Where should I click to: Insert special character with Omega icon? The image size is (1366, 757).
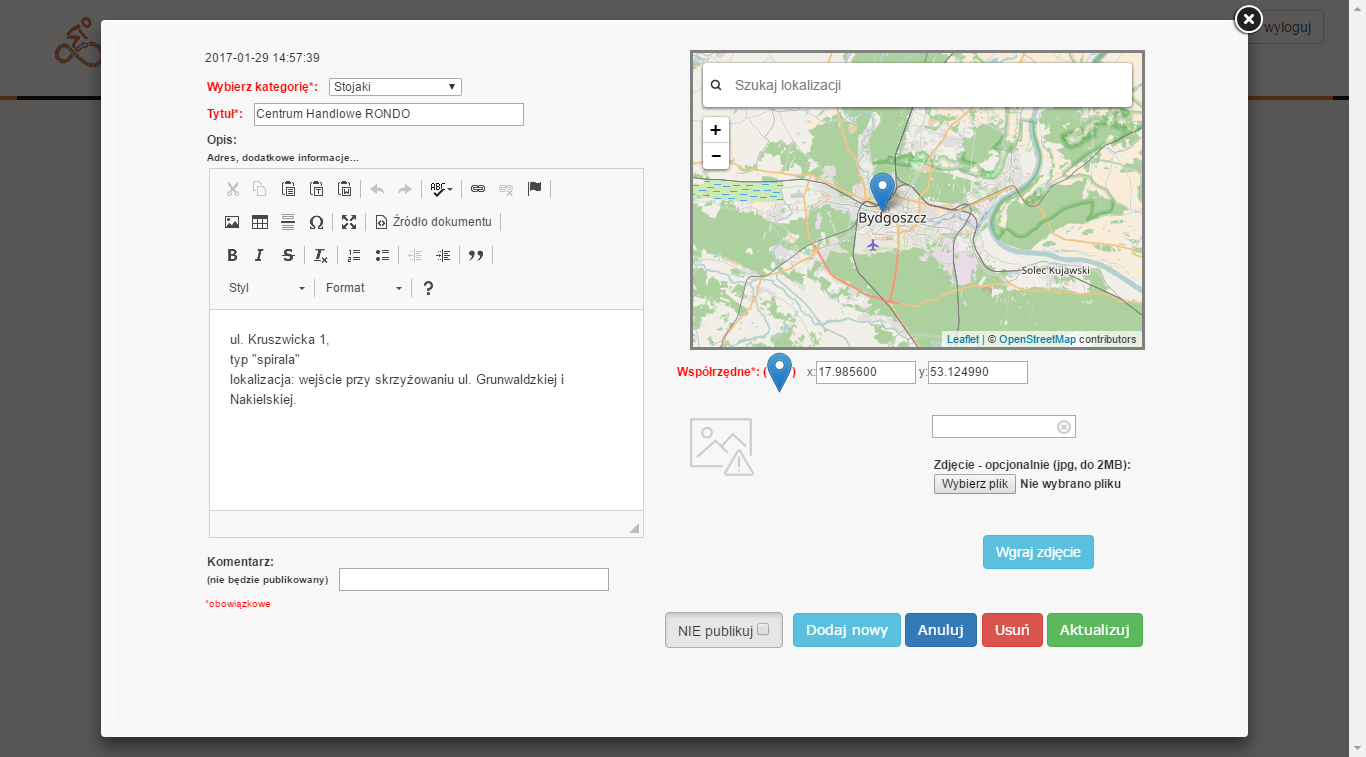coord(316,222)
